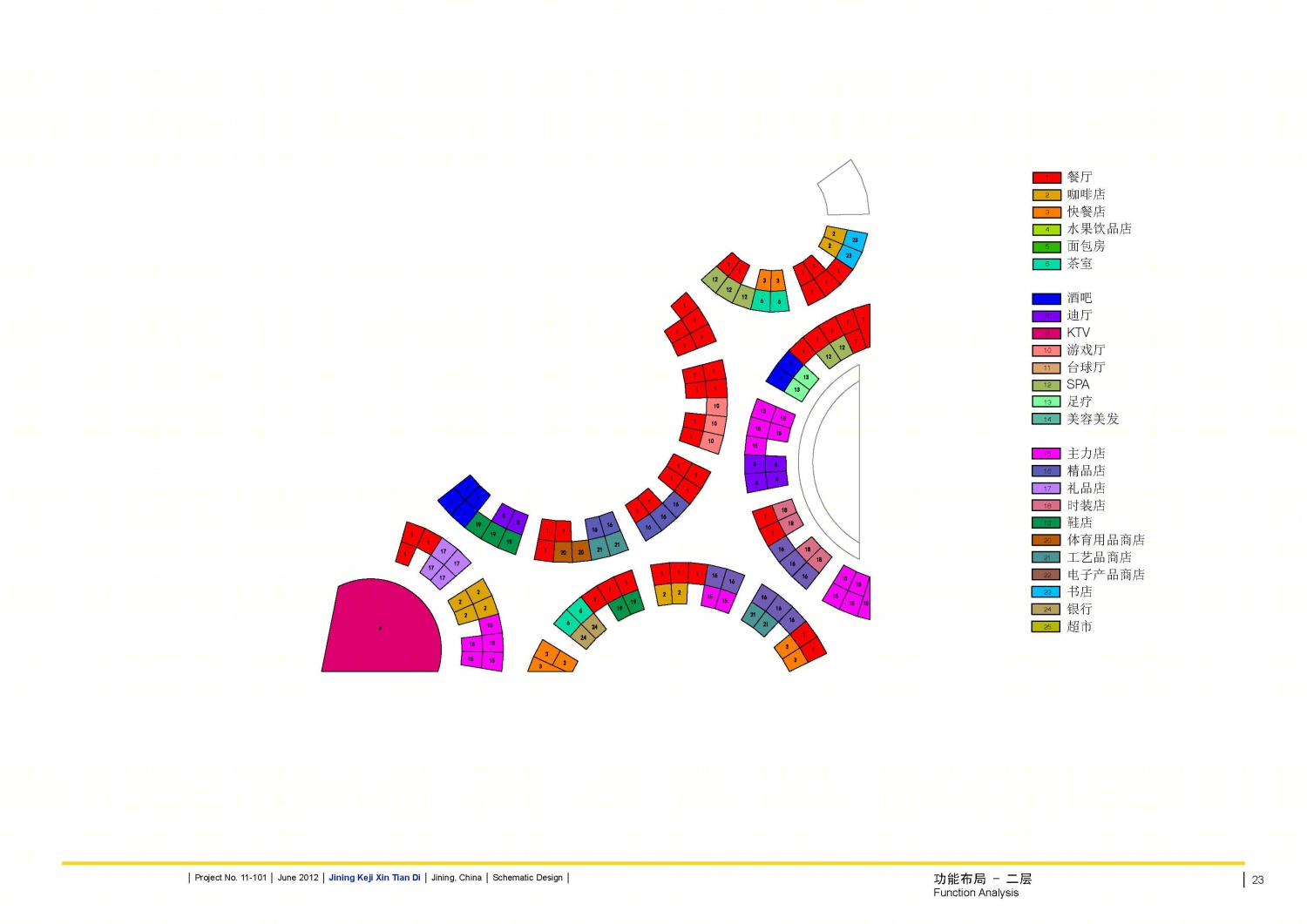Click the 'Schematic Design' footer text
Viewport: 1307px width, 924px height.
(528, 878)
